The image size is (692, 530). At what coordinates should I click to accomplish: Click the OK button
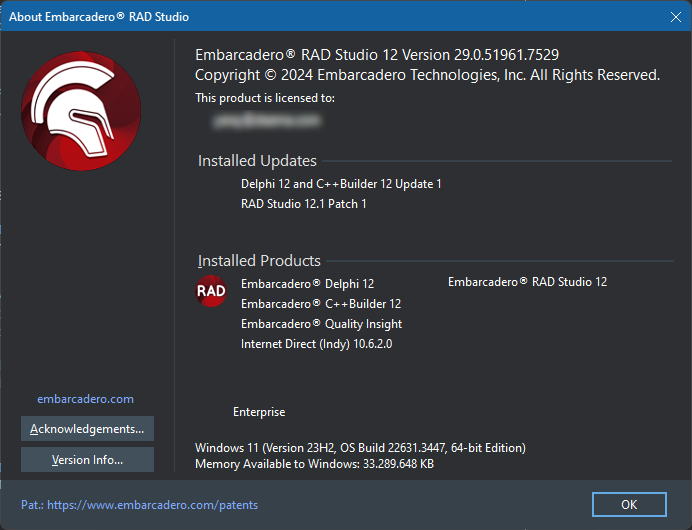(x=629, y=504)
